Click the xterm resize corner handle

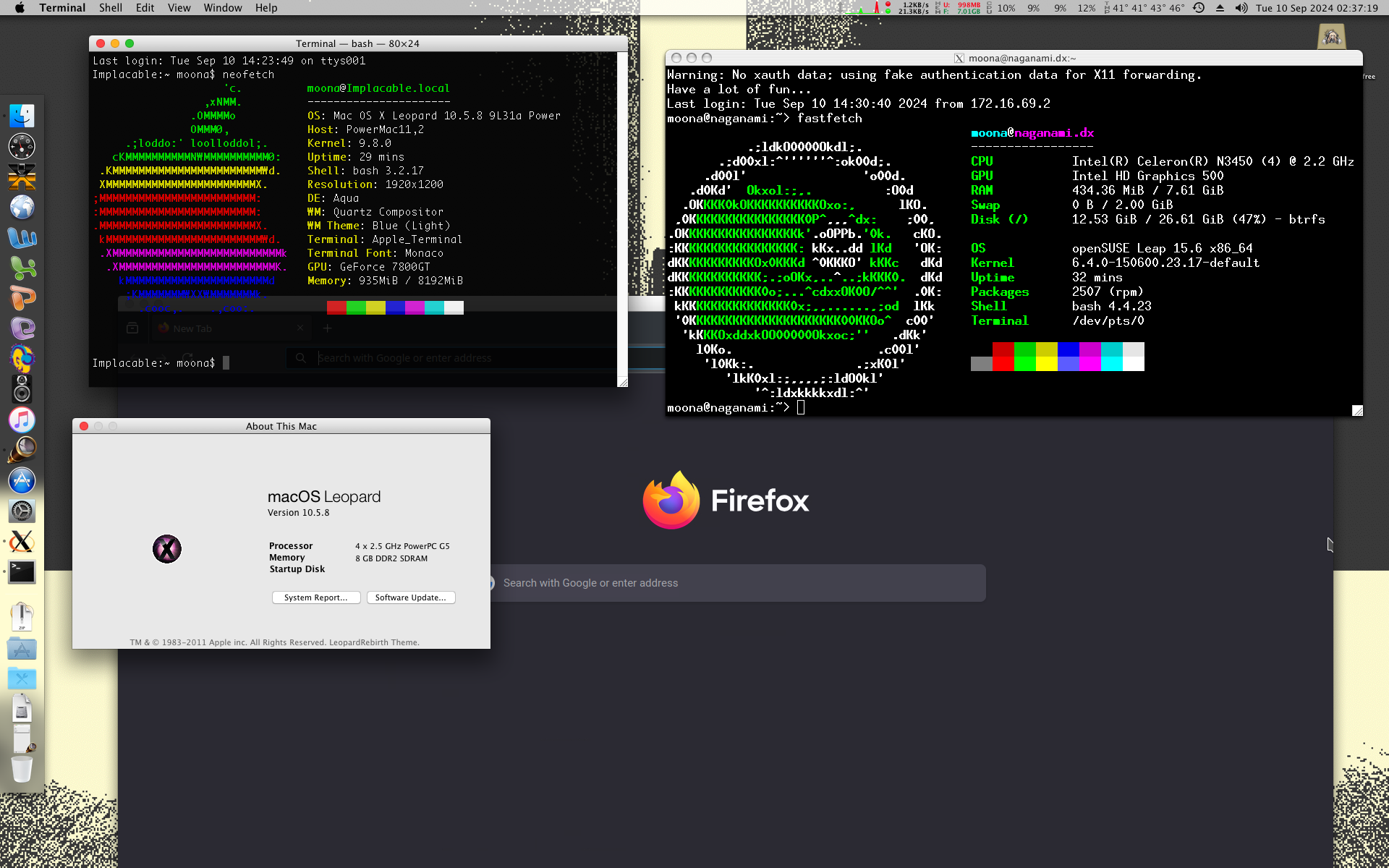tap(1357, 410)
